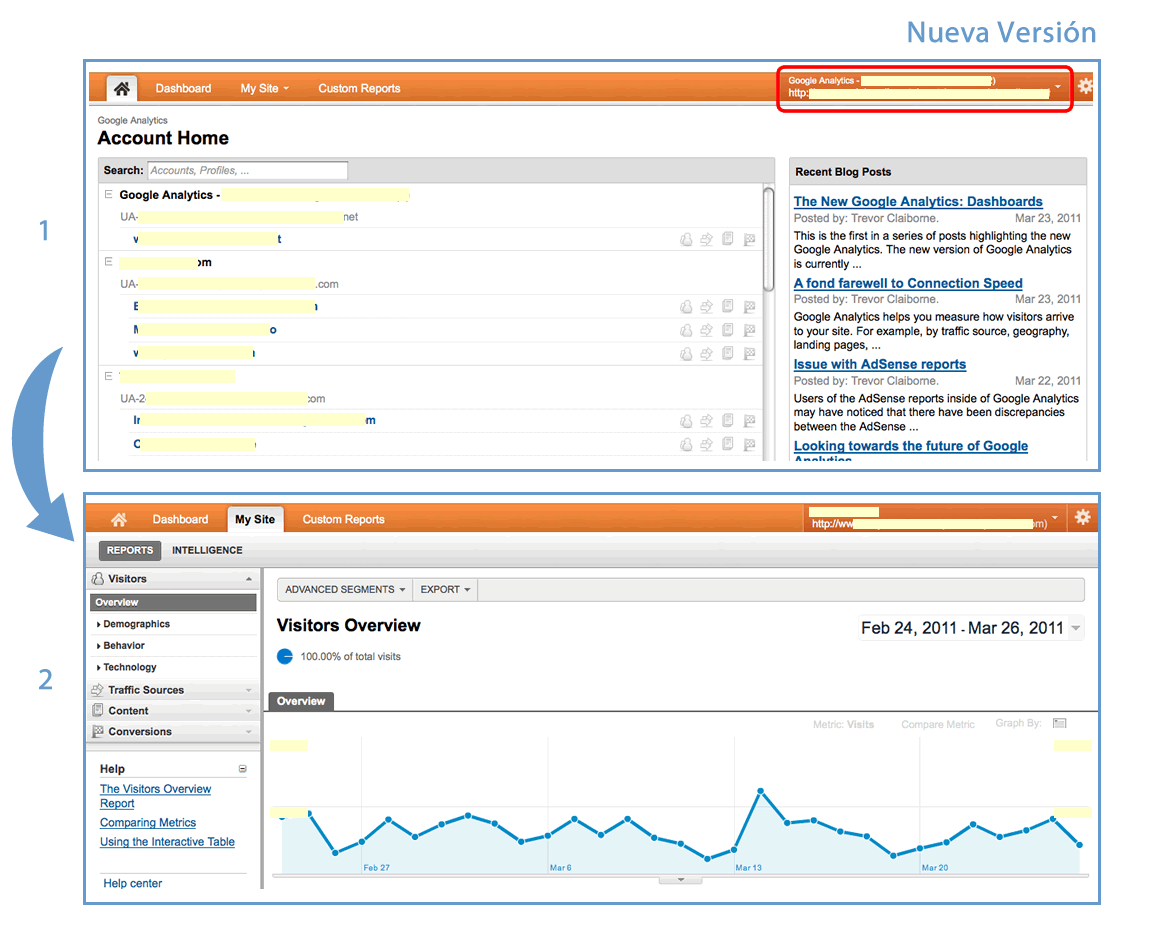Image resolution: width=1162 pixels, height=939 pixels.
Task: Click 'Metric: Visits' above the chart
Action: (x=843, y=725)
